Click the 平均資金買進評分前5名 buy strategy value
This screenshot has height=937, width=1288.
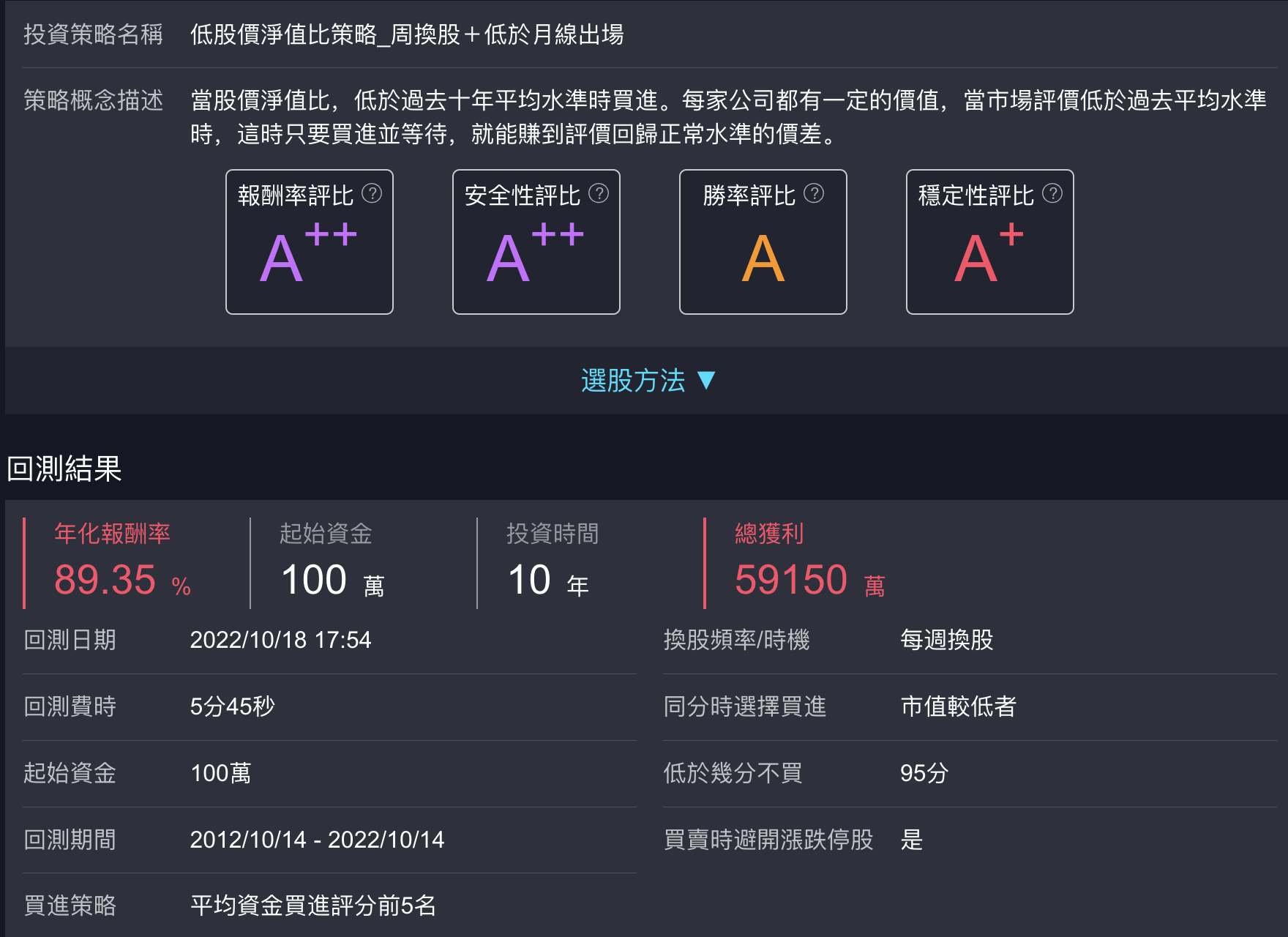pos(312,906)
